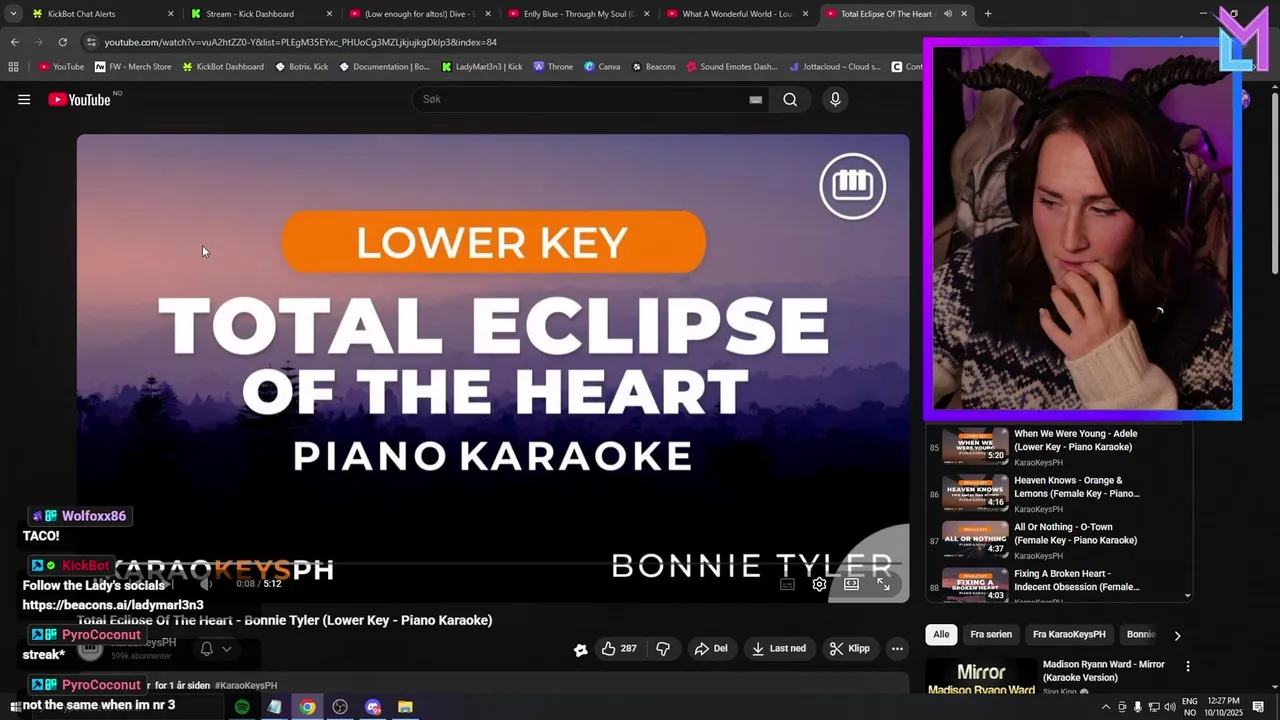Show hidden system tray icons chevron
The image size is (1280, 720).
(x=1104, y=707)
